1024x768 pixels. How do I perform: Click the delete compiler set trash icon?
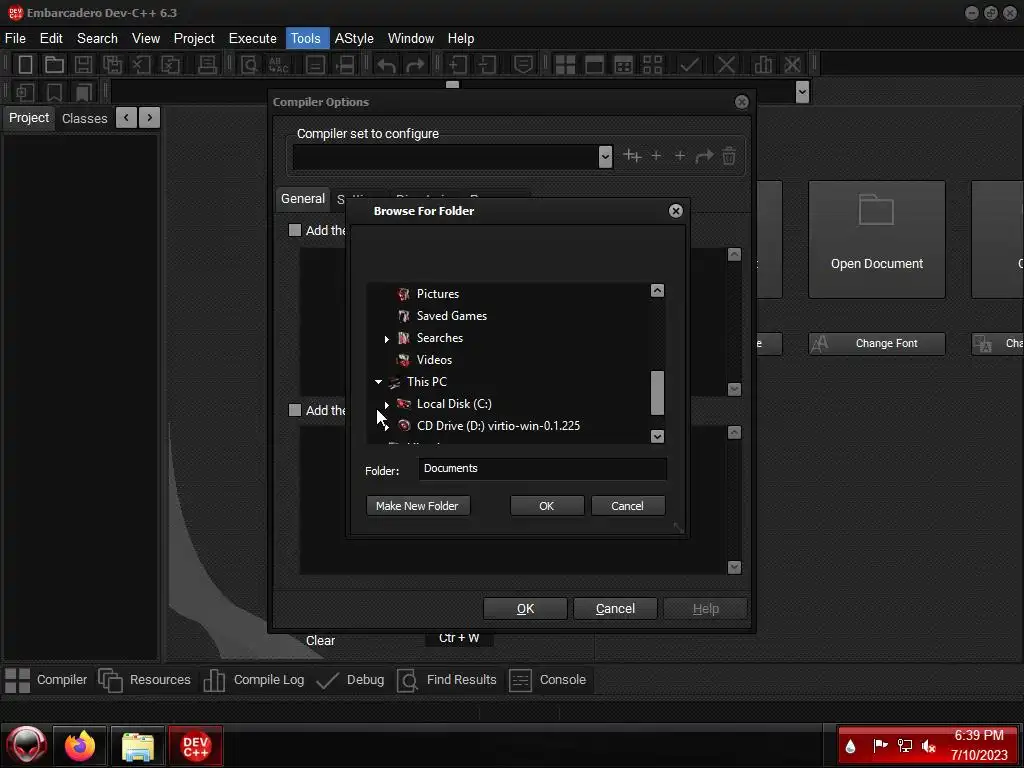click(729, 156)
